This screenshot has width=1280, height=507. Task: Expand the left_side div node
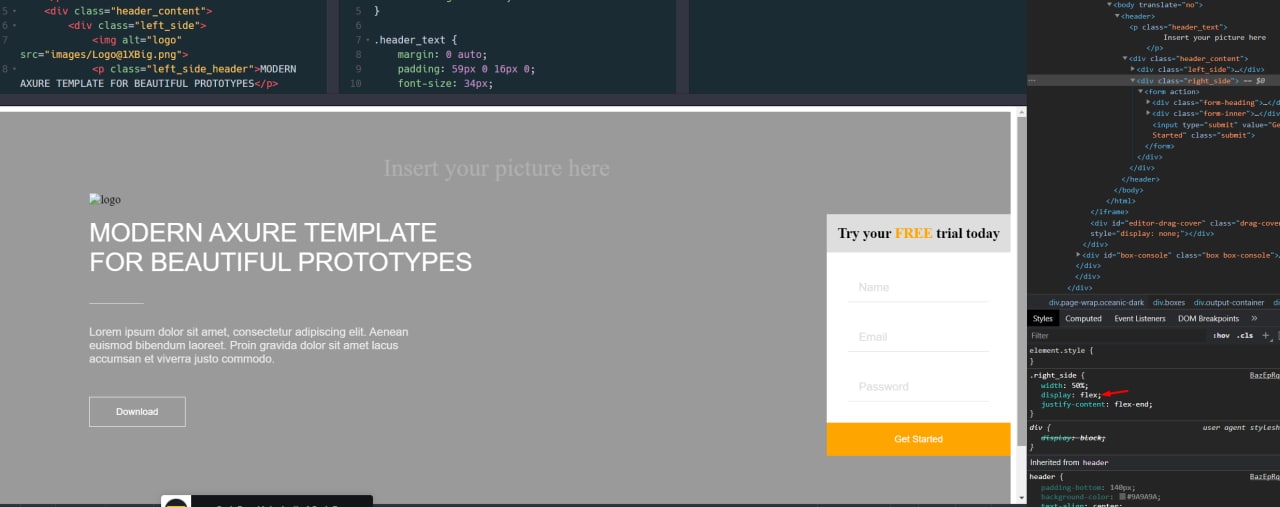1132,70
